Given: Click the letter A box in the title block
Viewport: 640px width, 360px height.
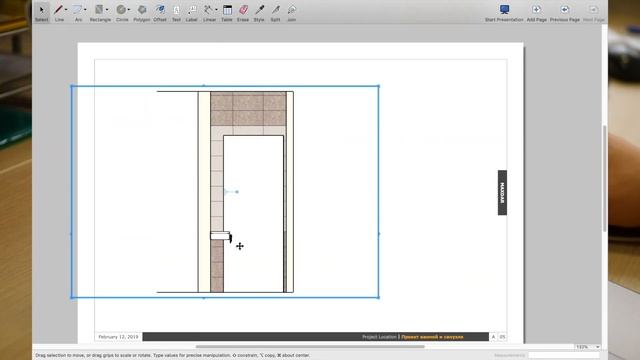Looking at the screenshot, I should (493, 337).
